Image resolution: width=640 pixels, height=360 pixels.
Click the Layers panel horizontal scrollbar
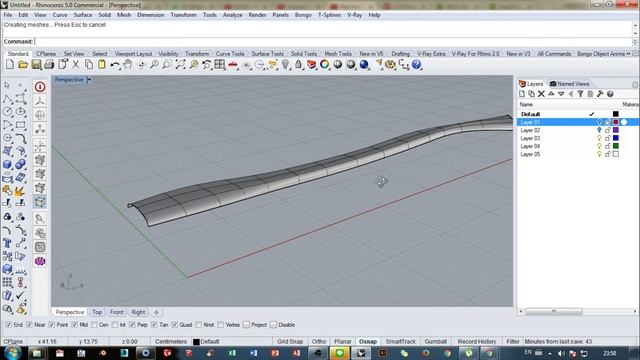tap(553, 311)
